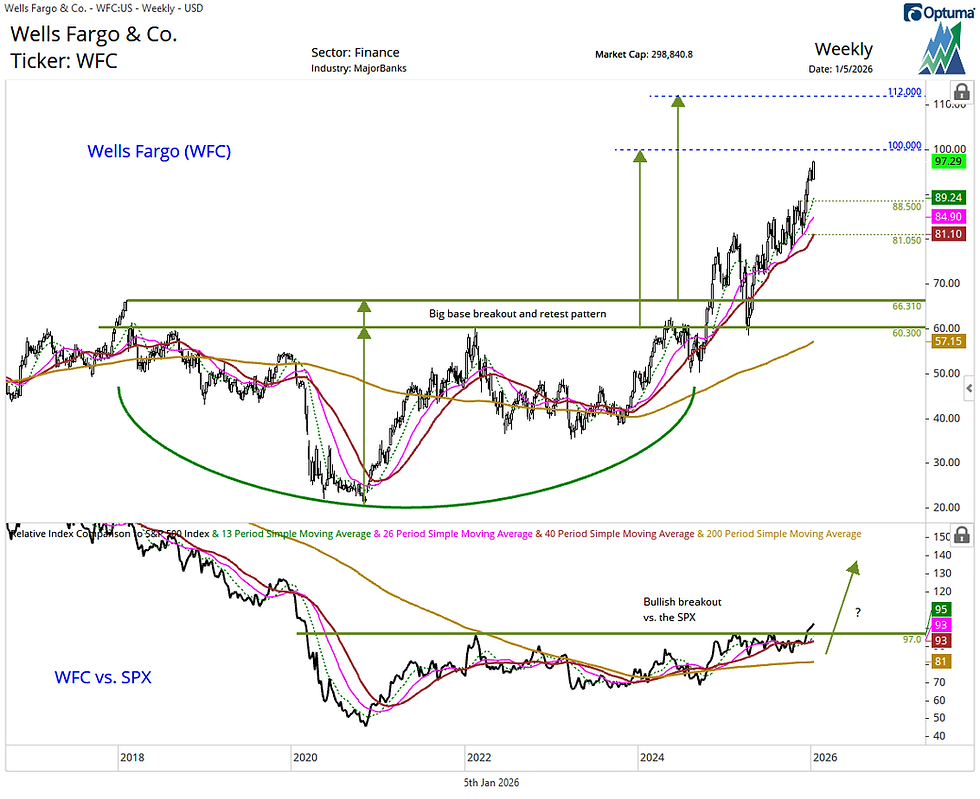Expand the side panel chevron
Viewport: 980px width, 799px height.
(x=969, y=388)
